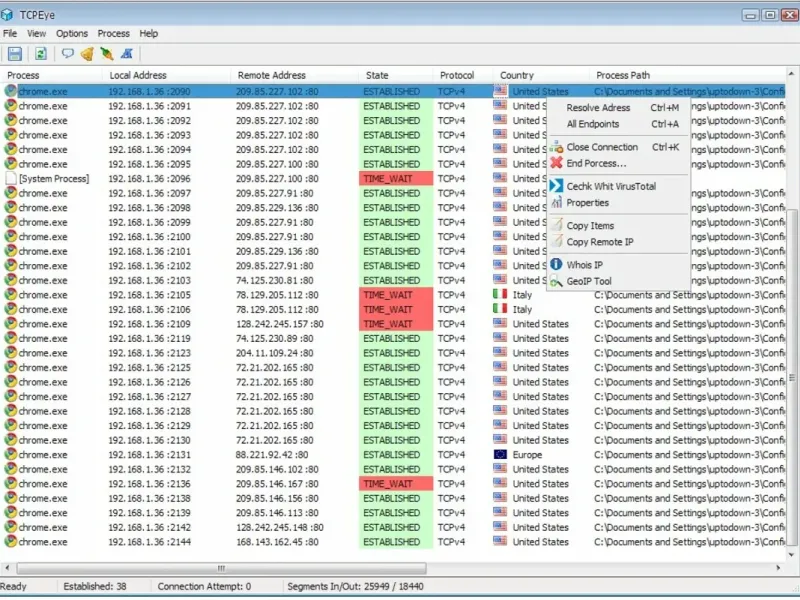The width and height of the screenshot is (800, 600).
Task: Sort by the Remote Address column header
Action: [x=271, y=75]
